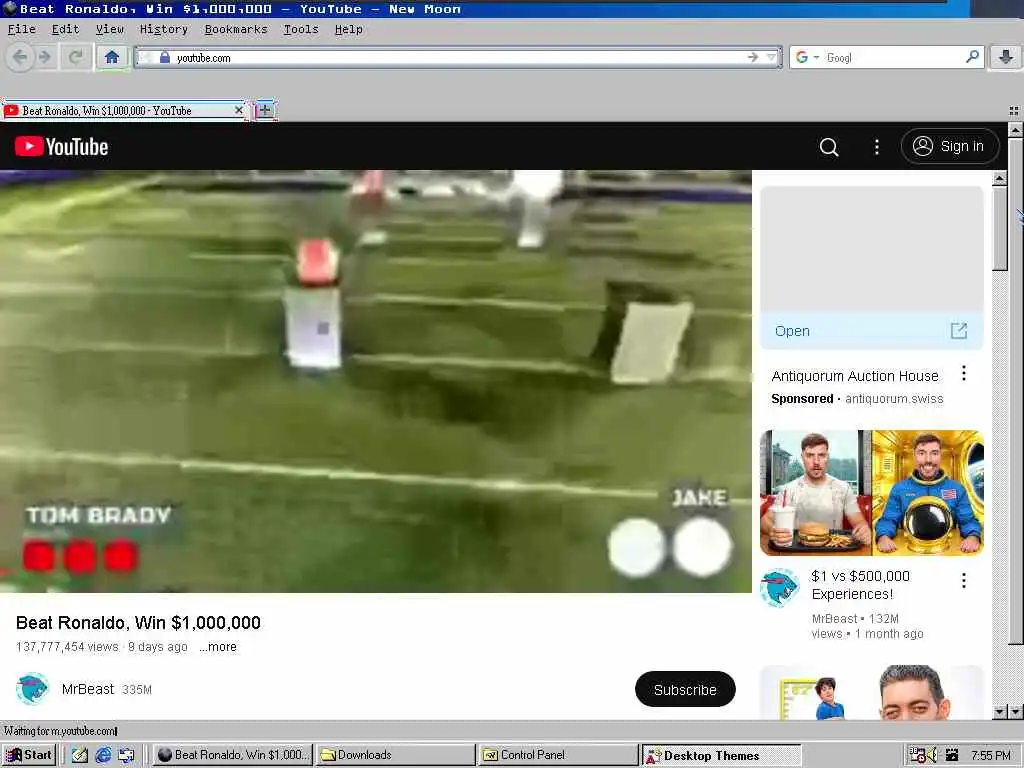Image resolution: width=1024 pixels, height=768 pixels.
Task: Click the scroll down arrow at bottom right
Action: pos(1015,712)
